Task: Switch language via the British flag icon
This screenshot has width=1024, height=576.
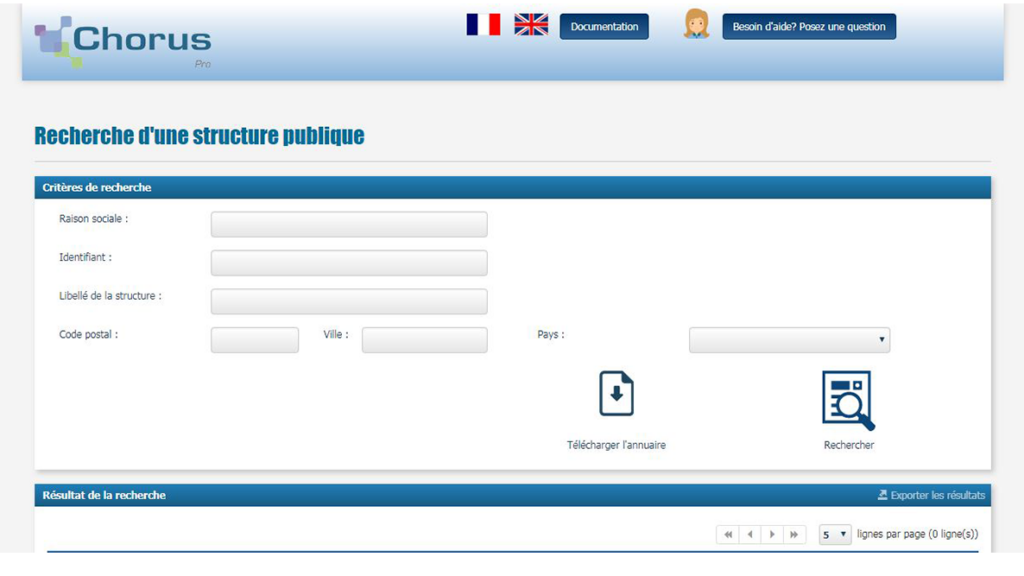Action: (531, 24)
